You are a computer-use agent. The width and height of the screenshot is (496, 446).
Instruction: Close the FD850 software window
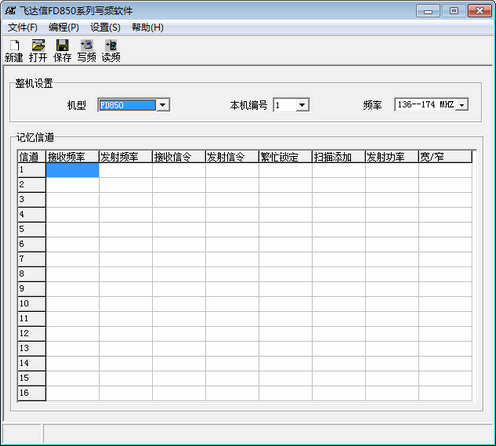(479, 11)
